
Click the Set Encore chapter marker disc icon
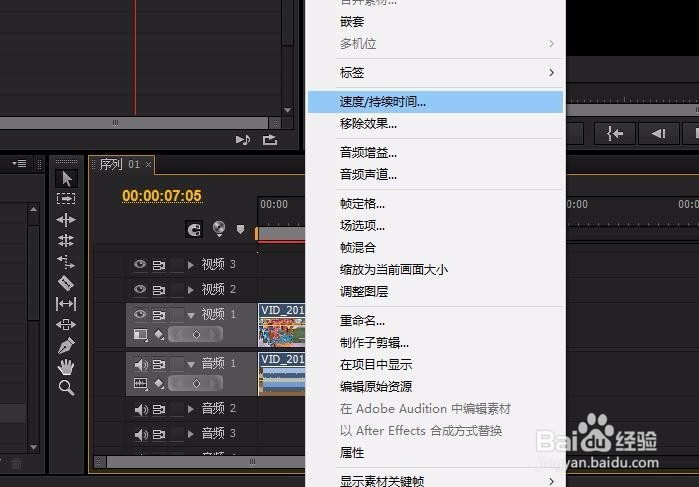tap(218, 228)
